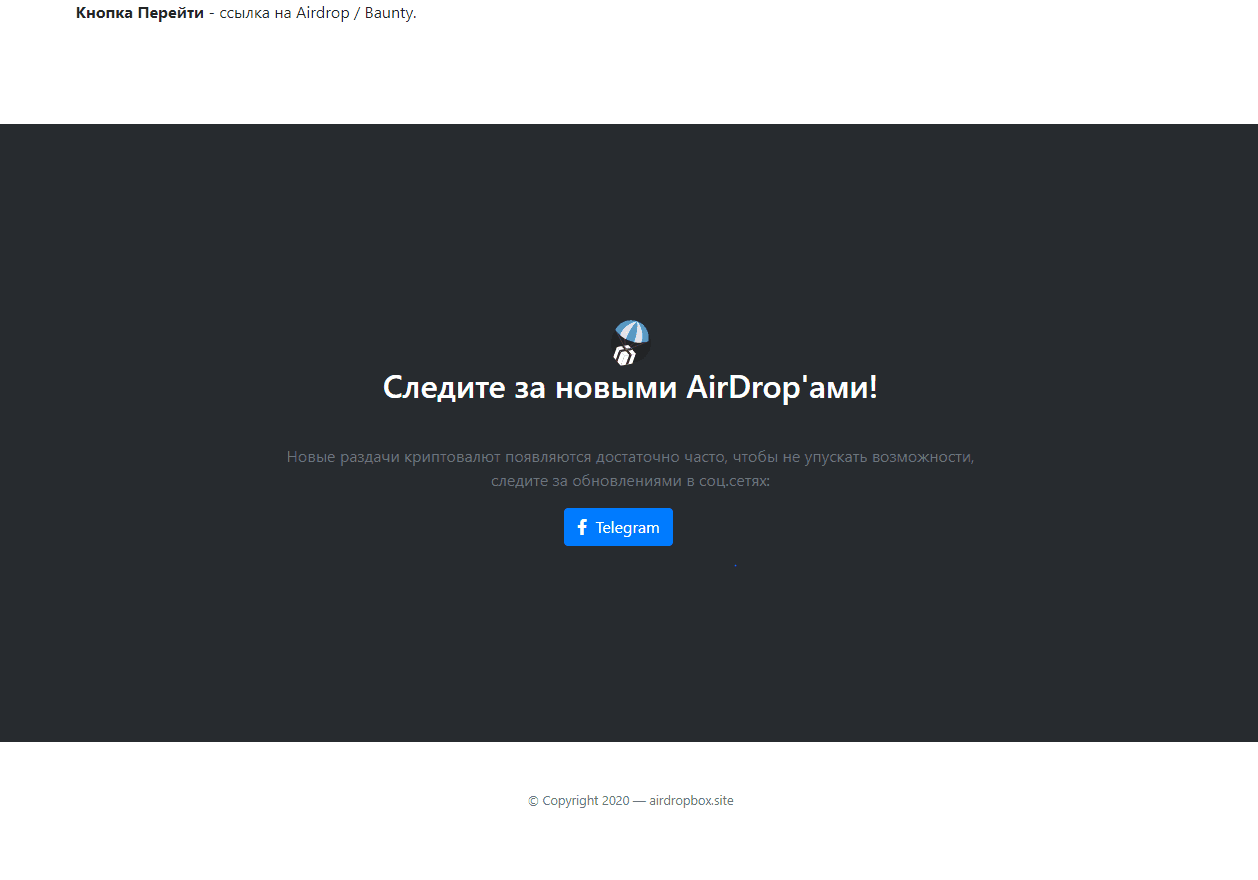Image resolution: width=1258 pixels, height=880 pixels.
Task: Click the tiny blue dot below the Telegram button
Action: coord(735,565)
